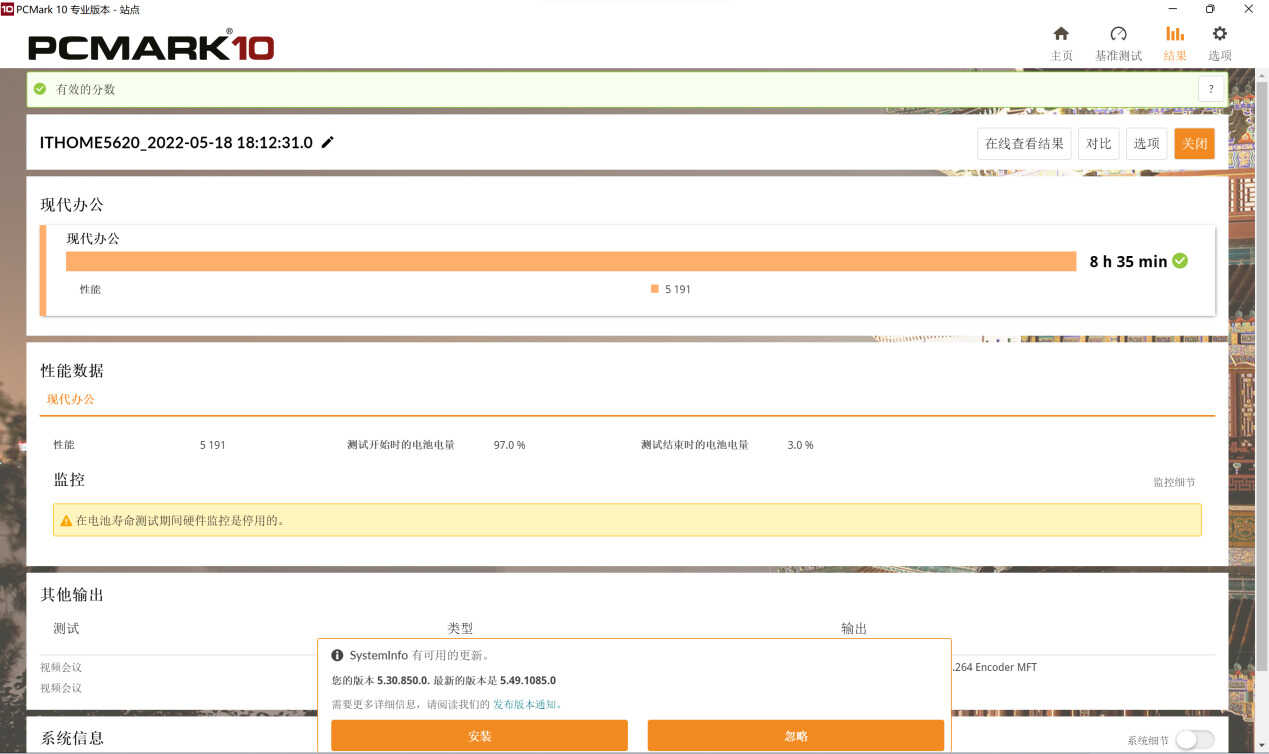Click the 3.0 % ending battery value
Image resolution: width=1269 pixels, height=754 pixels.
click(x=800, y=445)
